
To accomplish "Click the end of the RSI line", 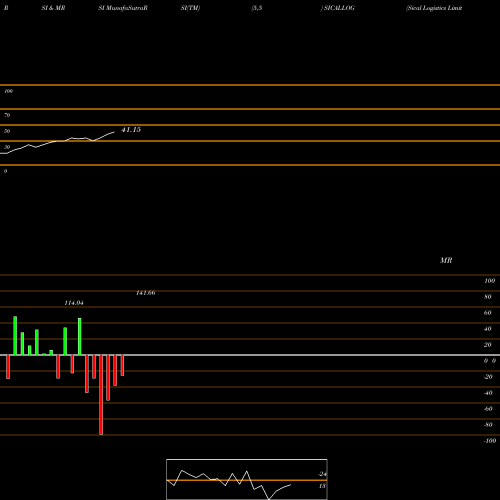I will pyautogui.click(x=114, y=132).
